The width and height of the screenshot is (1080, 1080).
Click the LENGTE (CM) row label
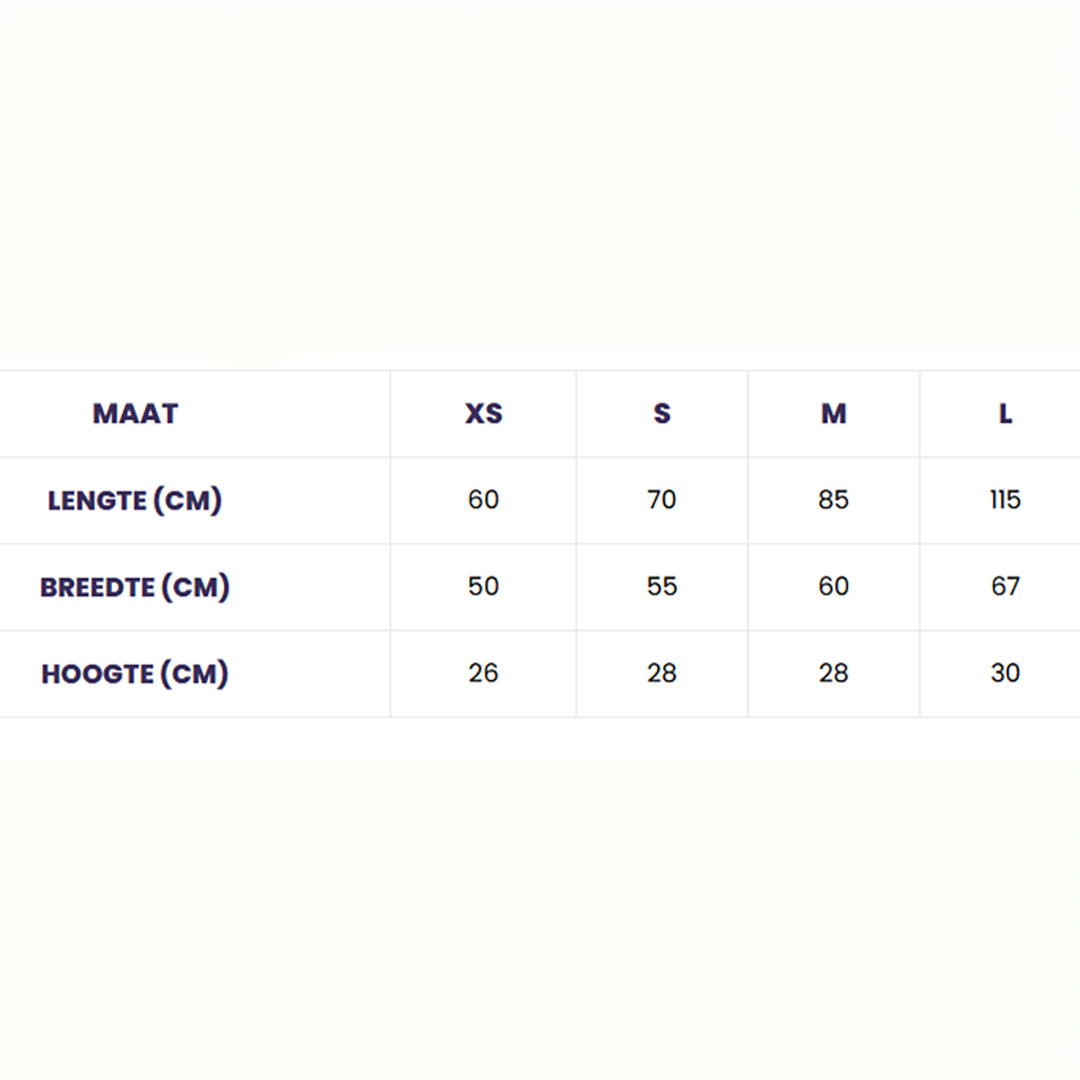pos(135,500)
